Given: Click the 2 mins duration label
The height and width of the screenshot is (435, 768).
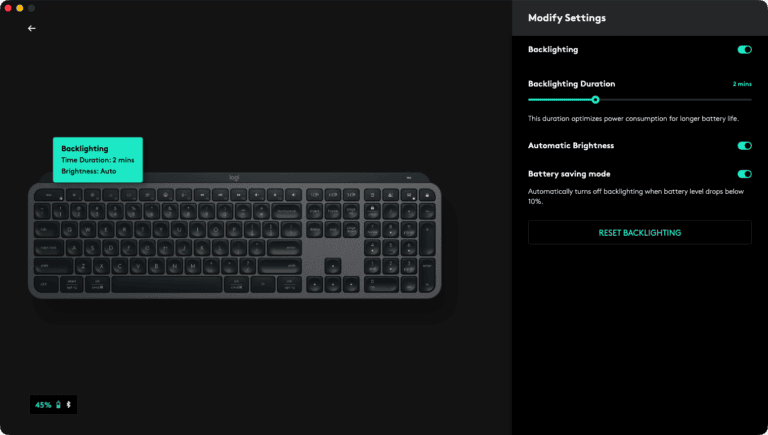Looking at the screenshot, I should point(742,84).
